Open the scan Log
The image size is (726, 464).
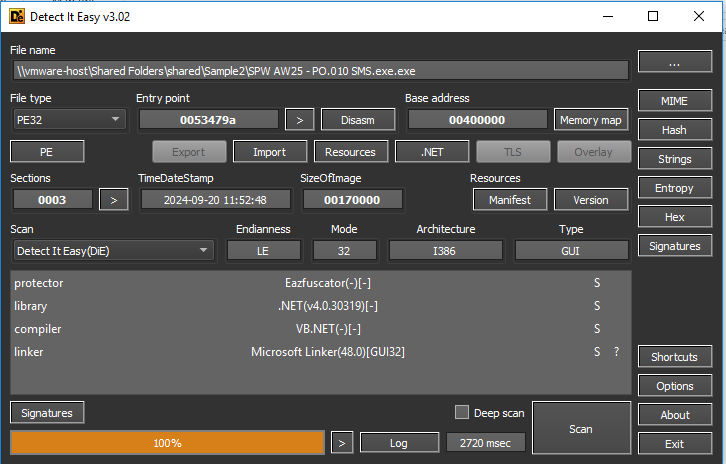pos(399,443)
